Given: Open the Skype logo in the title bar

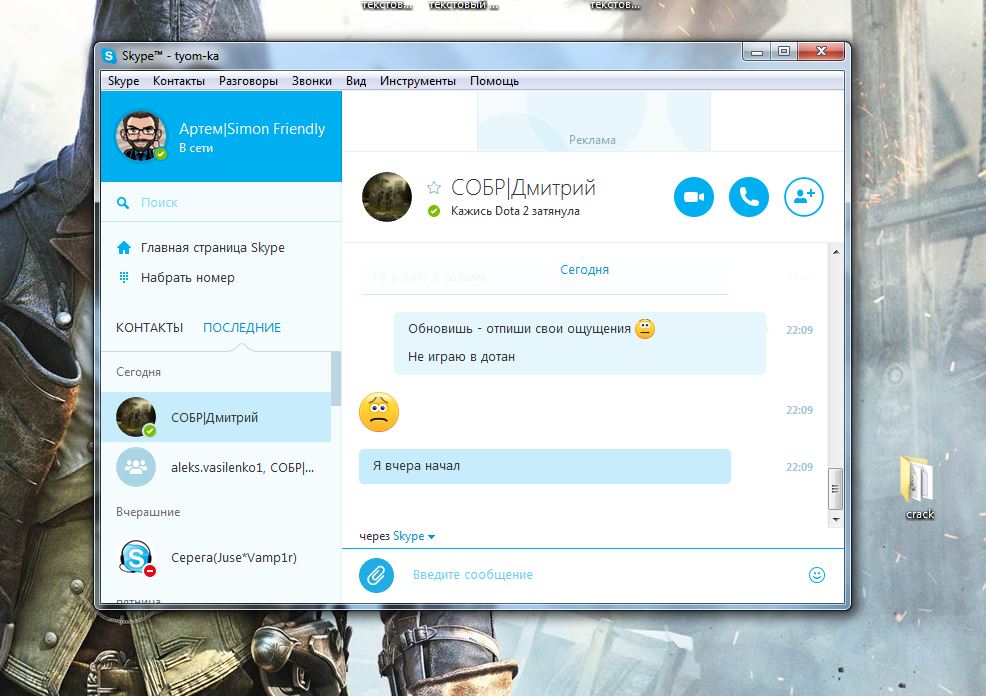Looking at the screenshot, I should click(x=109, y=56).
